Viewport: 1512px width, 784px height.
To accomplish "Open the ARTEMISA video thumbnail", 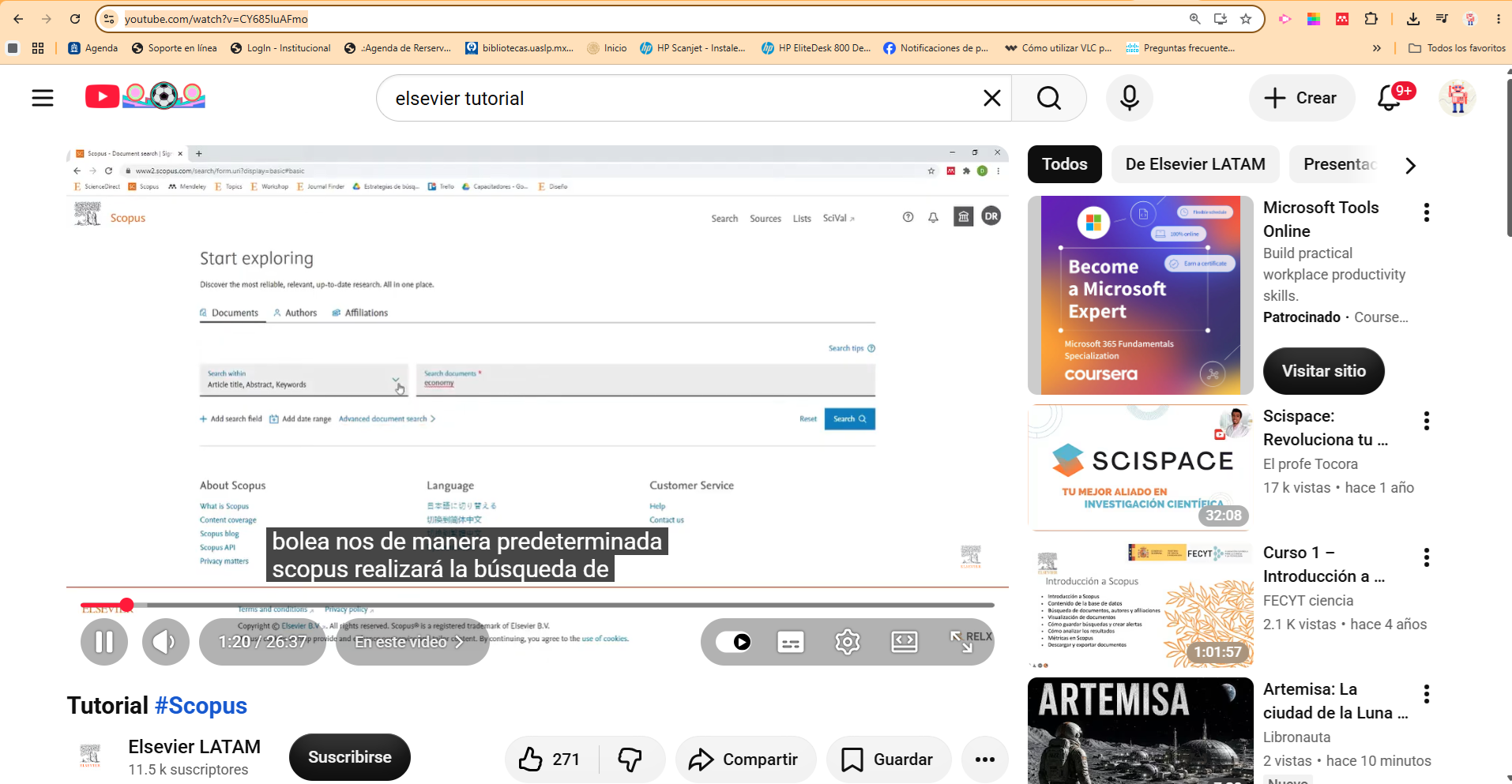I will pyautogui.click(x=1141, y=730).
